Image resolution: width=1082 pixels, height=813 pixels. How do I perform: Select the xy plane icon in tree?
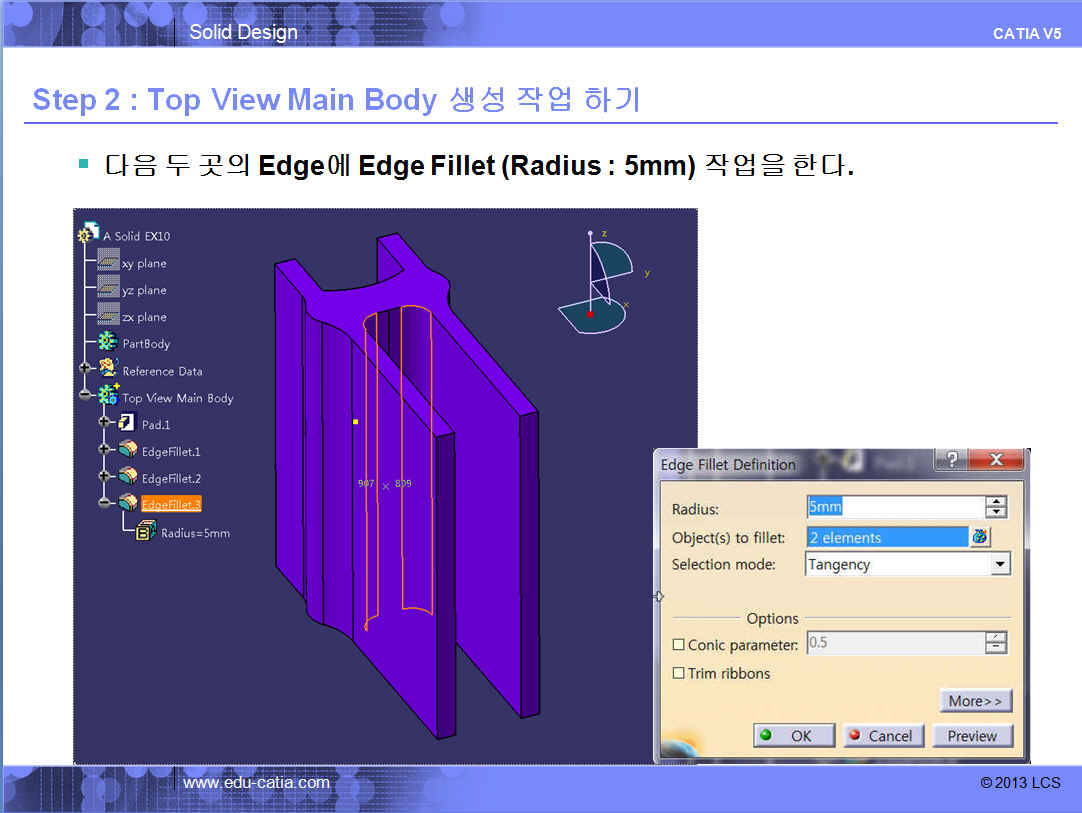108,261
